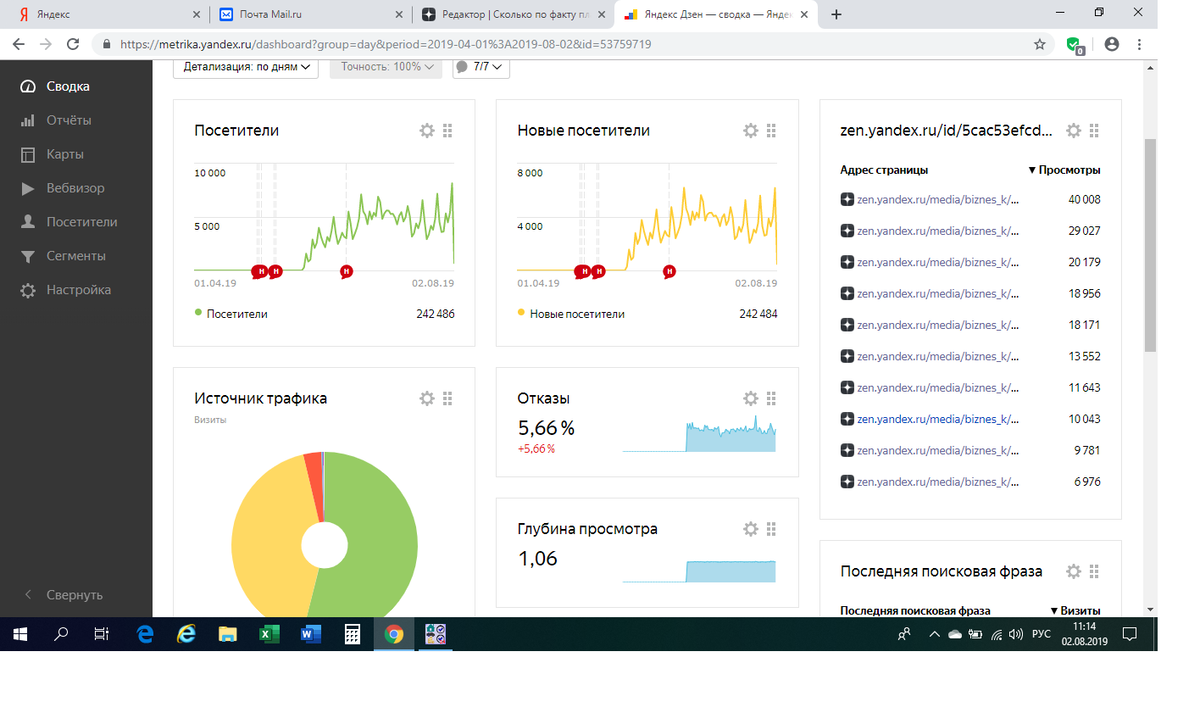Reload the page
Image resolution: width=1200 pixels, height=724 pixels.
pos(72,44)
